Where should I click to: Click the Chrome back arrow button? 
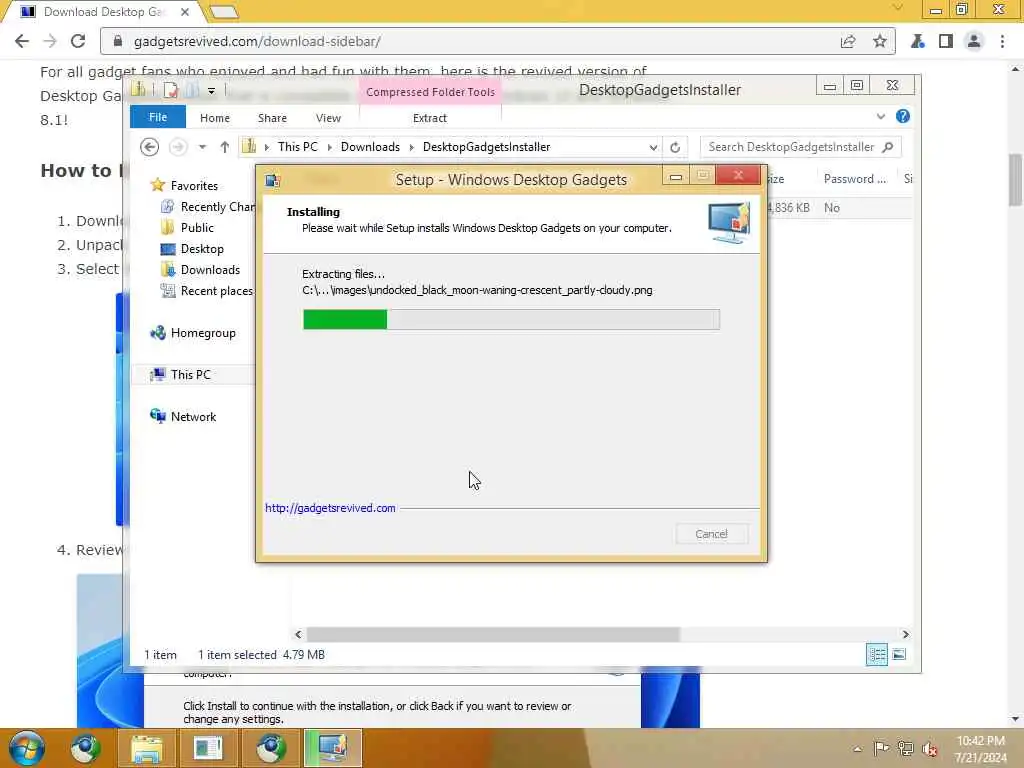click(22, 41)
